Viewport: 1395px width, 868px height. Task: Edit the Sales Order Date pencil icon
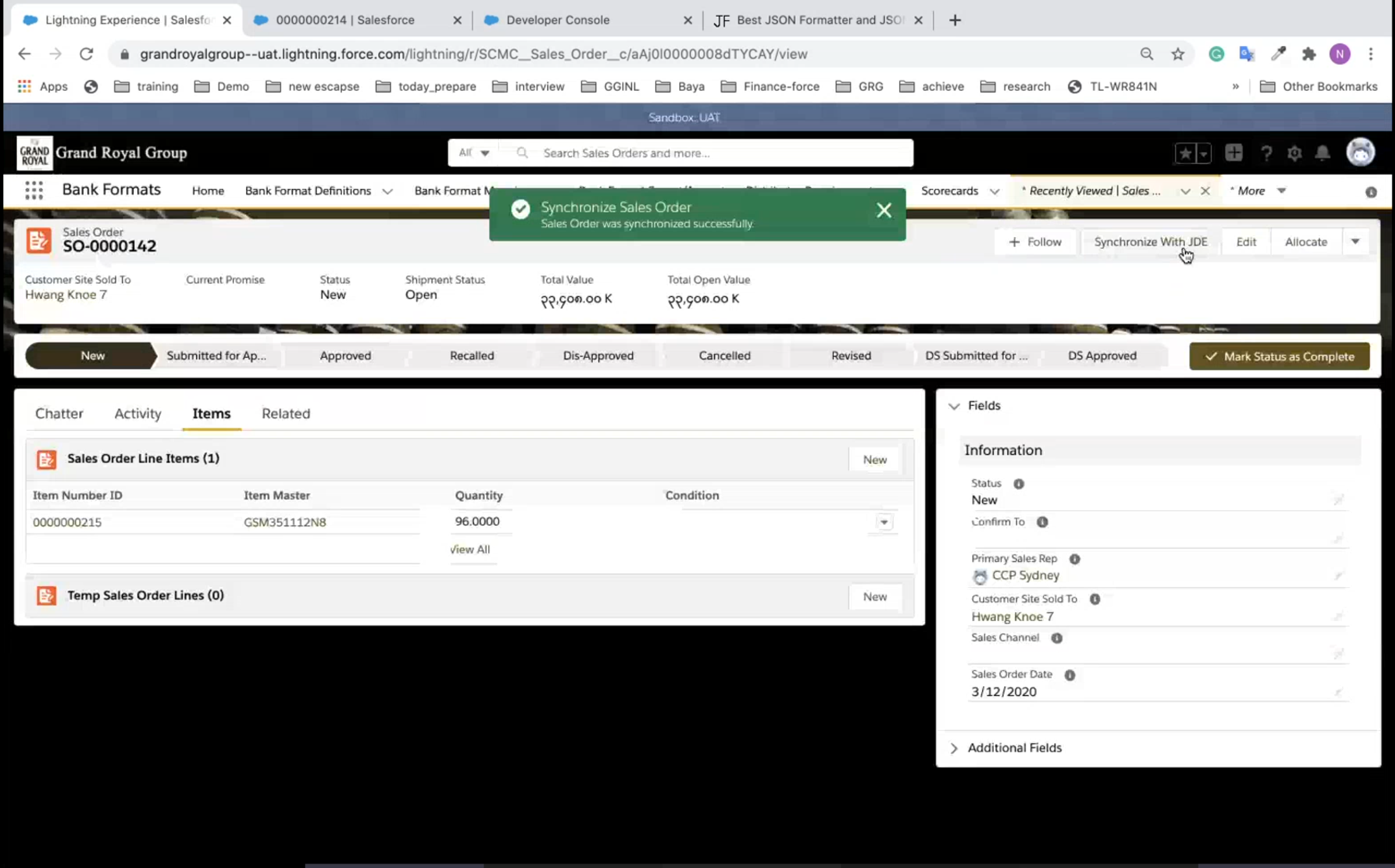[x=1338, y=693]
